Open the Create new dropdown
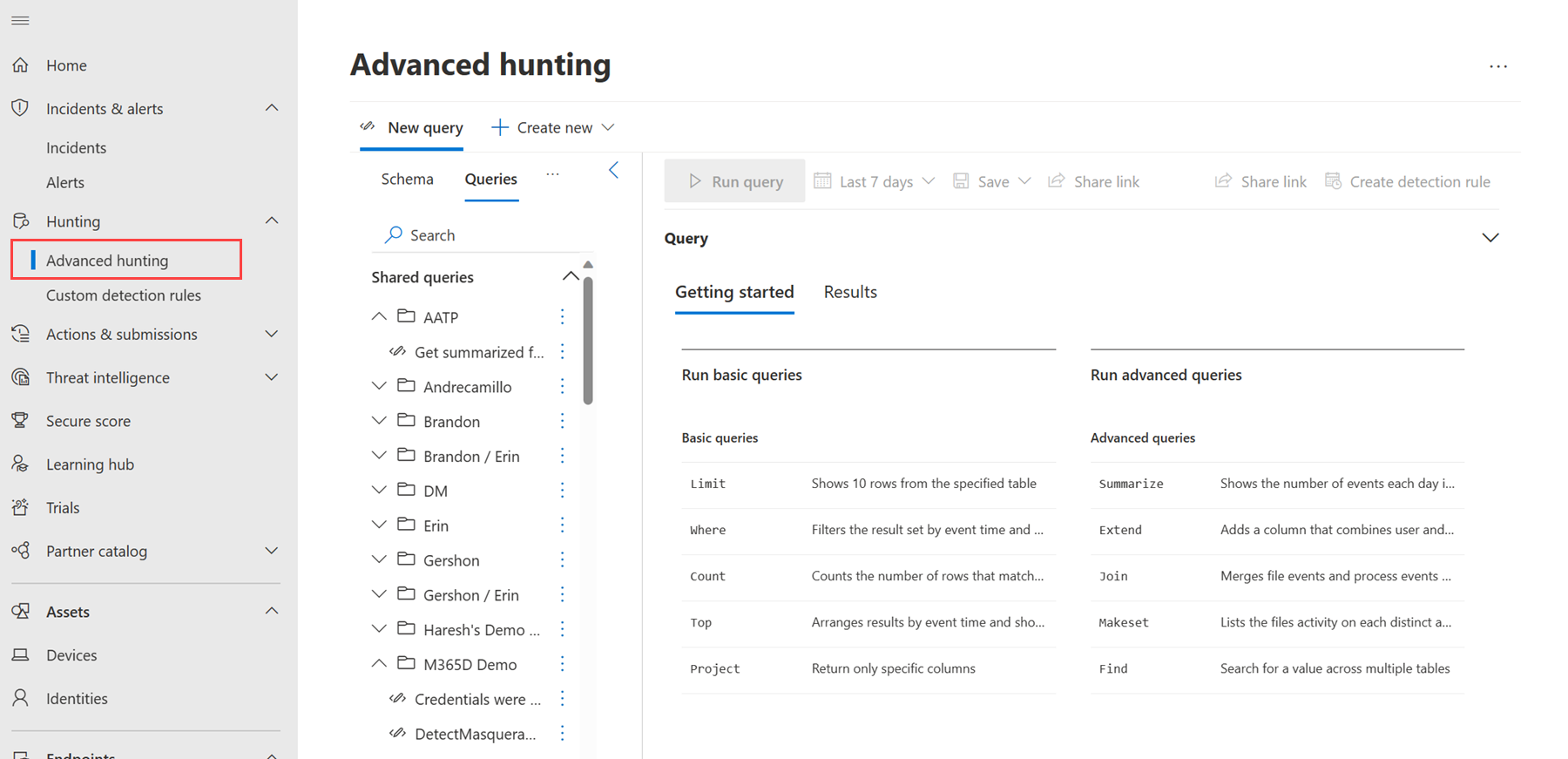1568x759 pixels. (x=553, y=127)
